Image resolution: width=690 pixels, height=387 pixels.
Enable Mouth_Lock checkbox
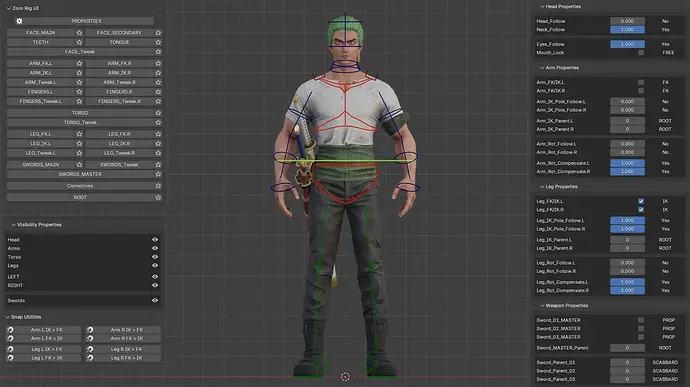[x=641, y=53]
